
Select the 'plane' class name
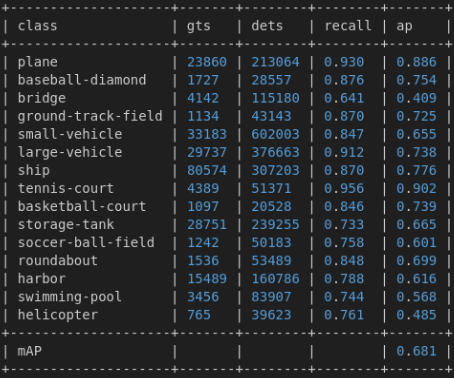(x=38, y=62)
